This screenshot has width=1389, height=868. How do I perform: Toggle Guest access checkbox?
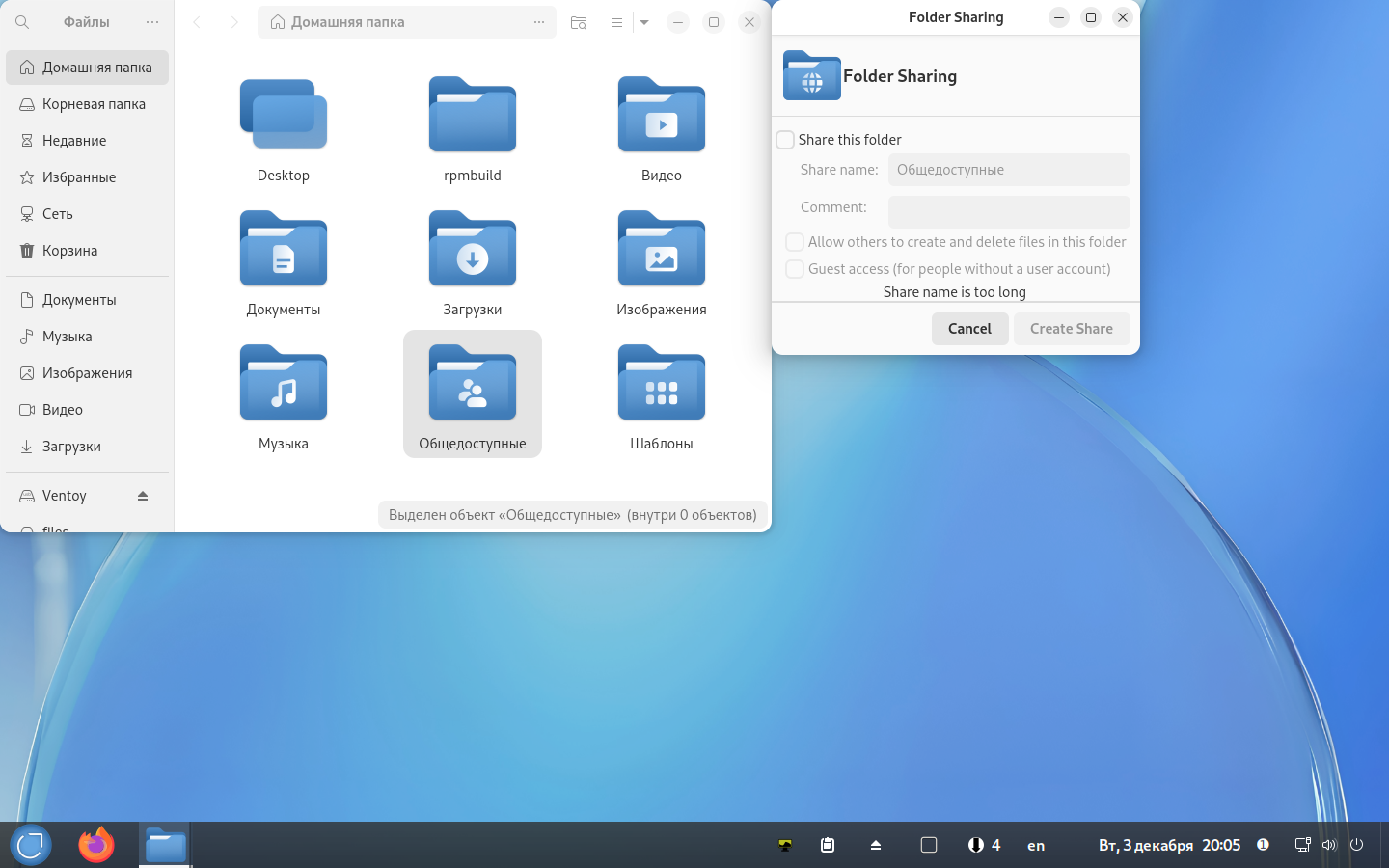[x=795, y=269]
